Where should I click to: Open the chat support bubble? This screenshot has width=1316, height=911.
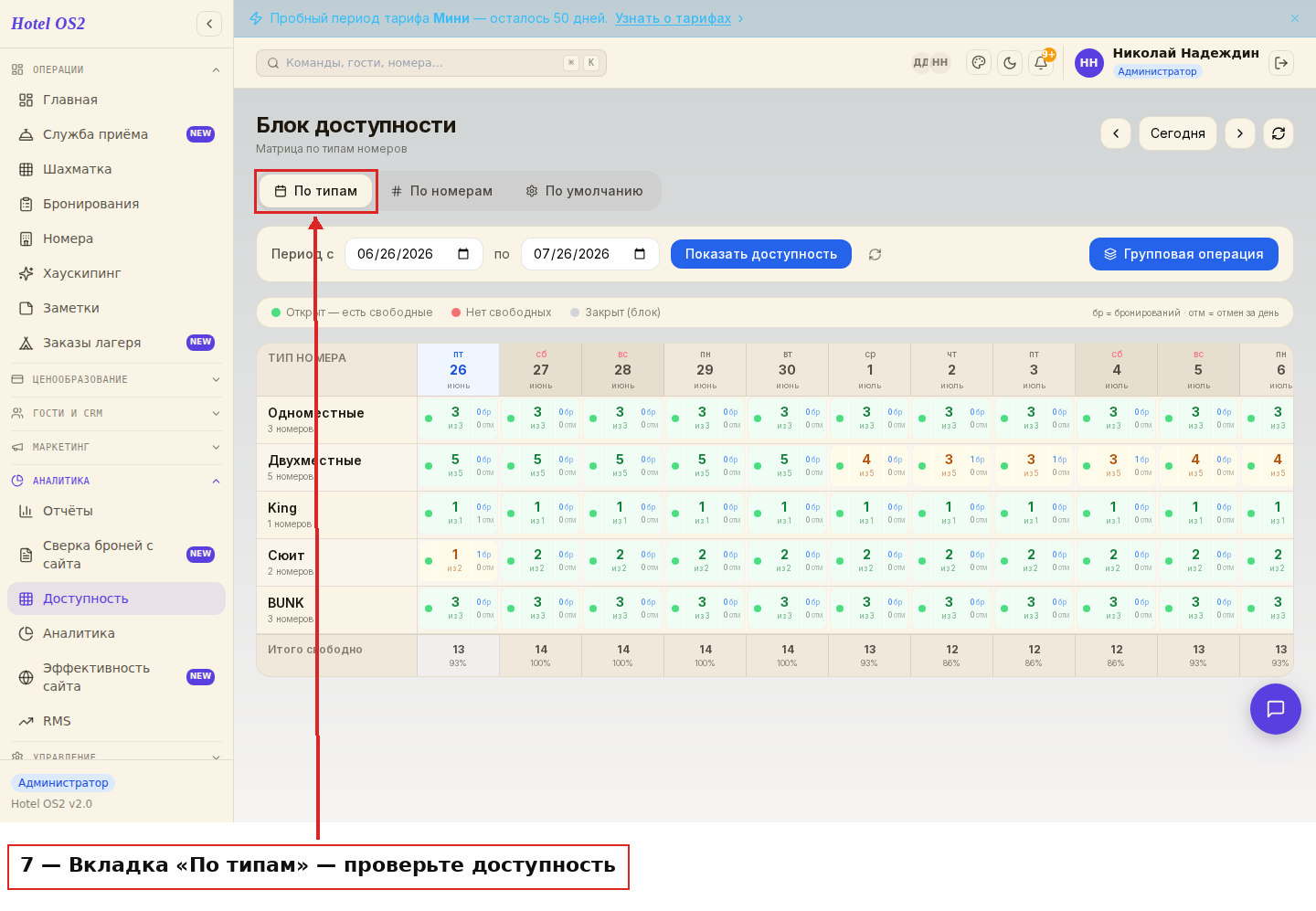pos(1276,709)
